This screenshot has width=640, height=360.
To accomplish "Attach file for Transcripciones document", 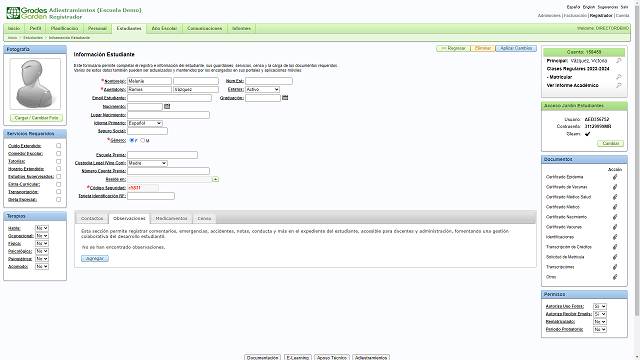I will click(x=615, y=267).
